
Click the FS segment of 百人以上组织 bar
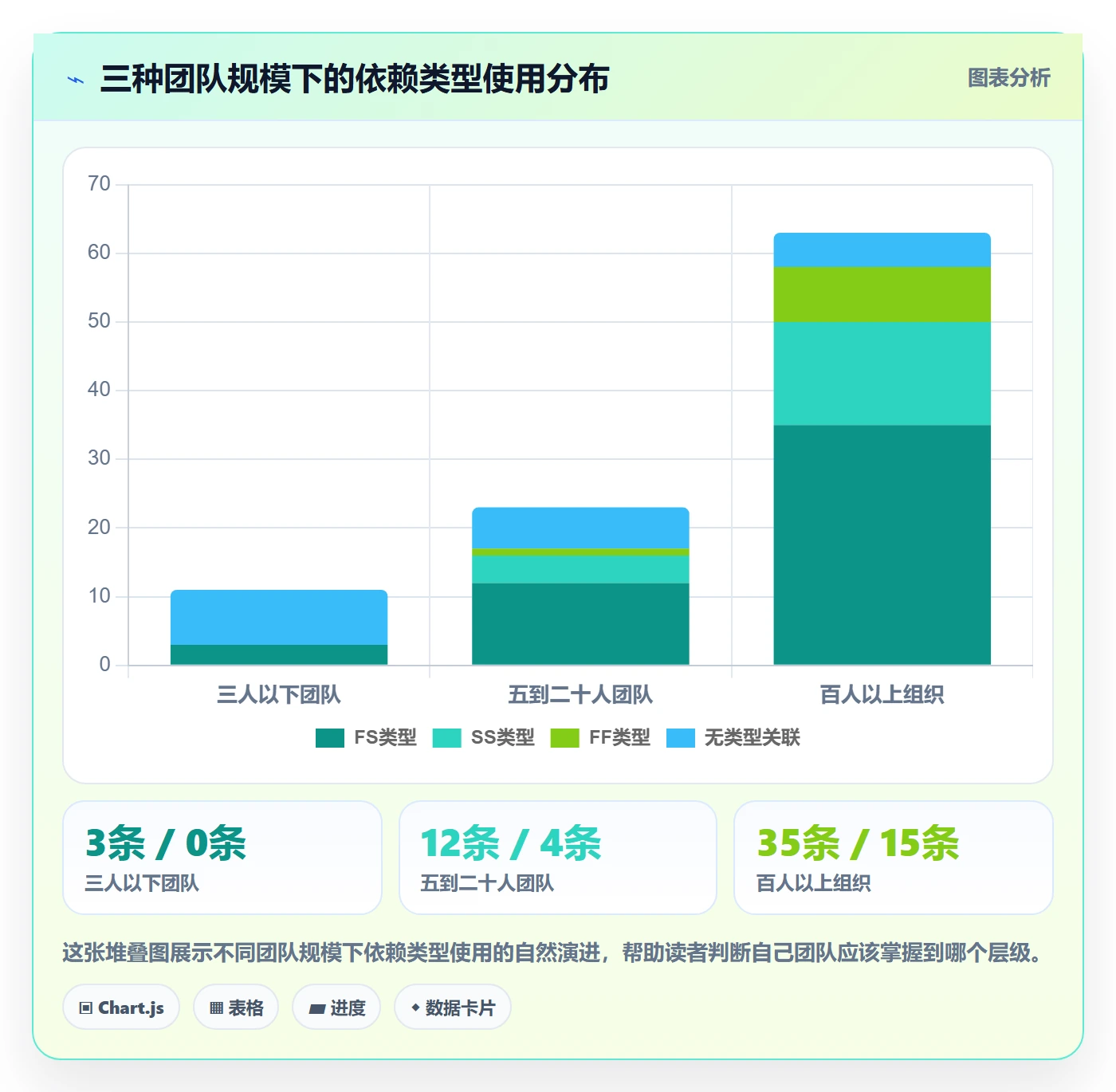click(882, 545)
